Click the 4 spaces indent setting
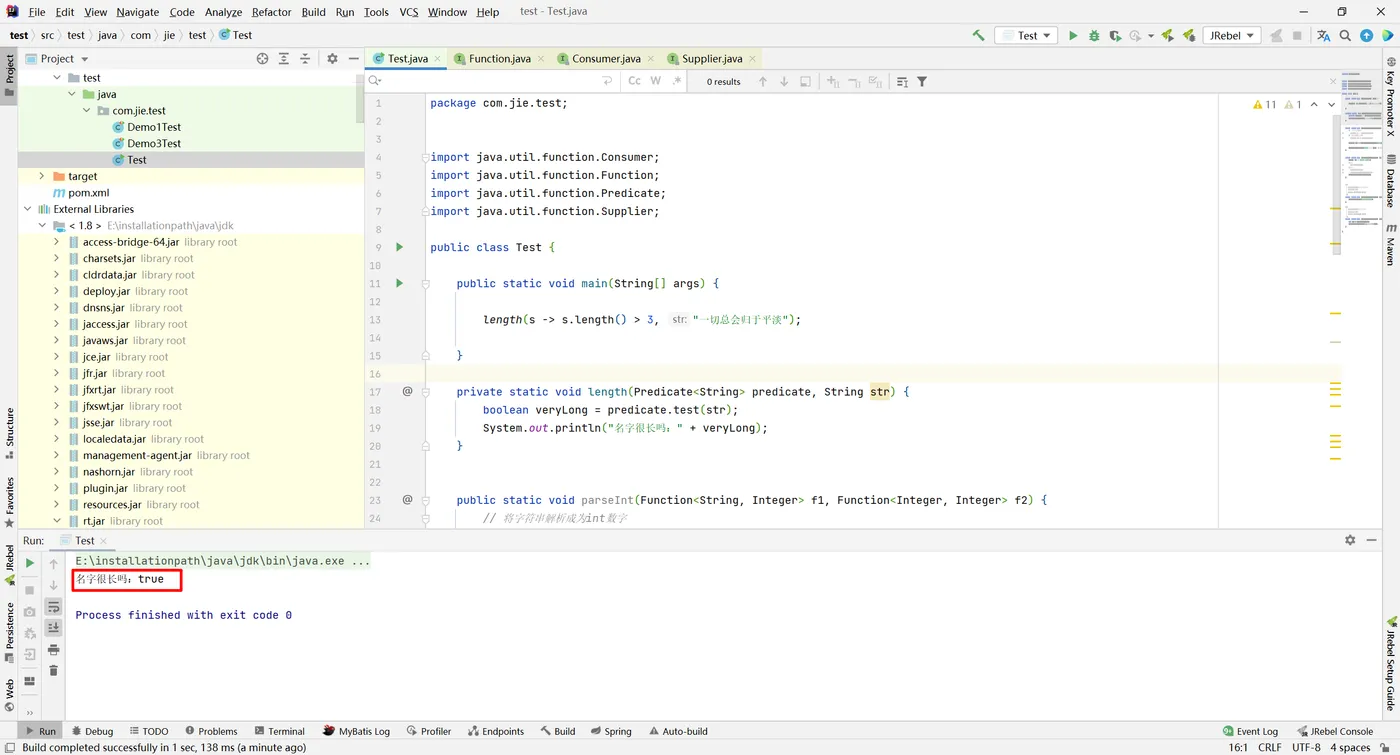Viewport: 1400px width, 755px height. pyautogui.click(x=1350, y=747)
